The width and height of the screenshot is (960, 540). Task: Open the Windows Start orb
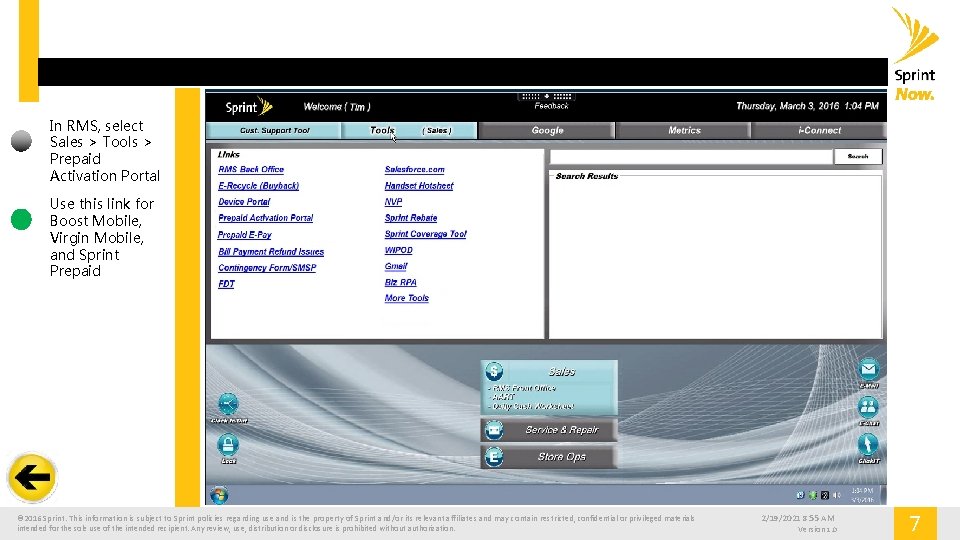click(219, 495)
